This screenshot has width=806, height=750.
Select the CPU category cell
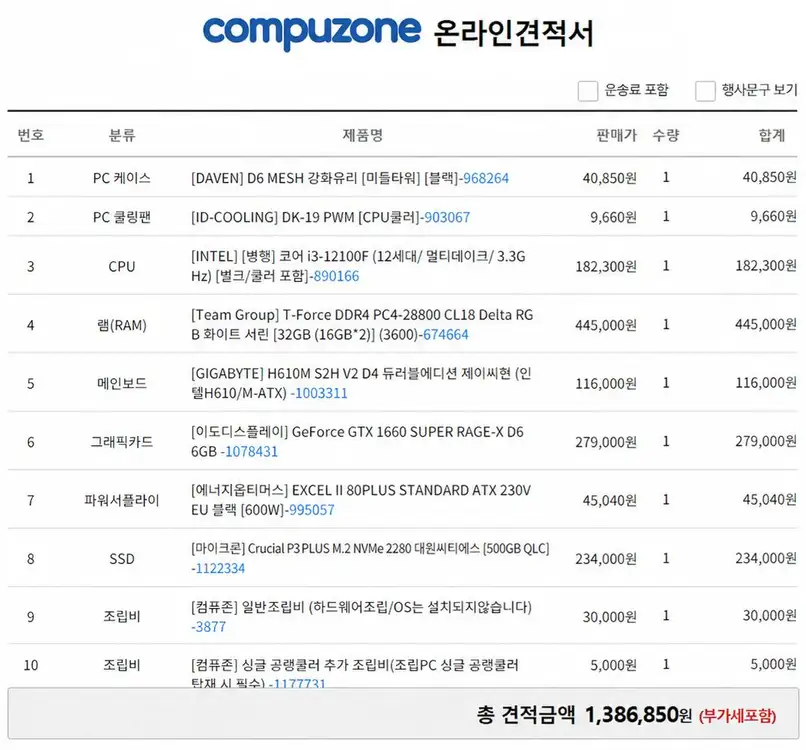click(x=122, y=266)
